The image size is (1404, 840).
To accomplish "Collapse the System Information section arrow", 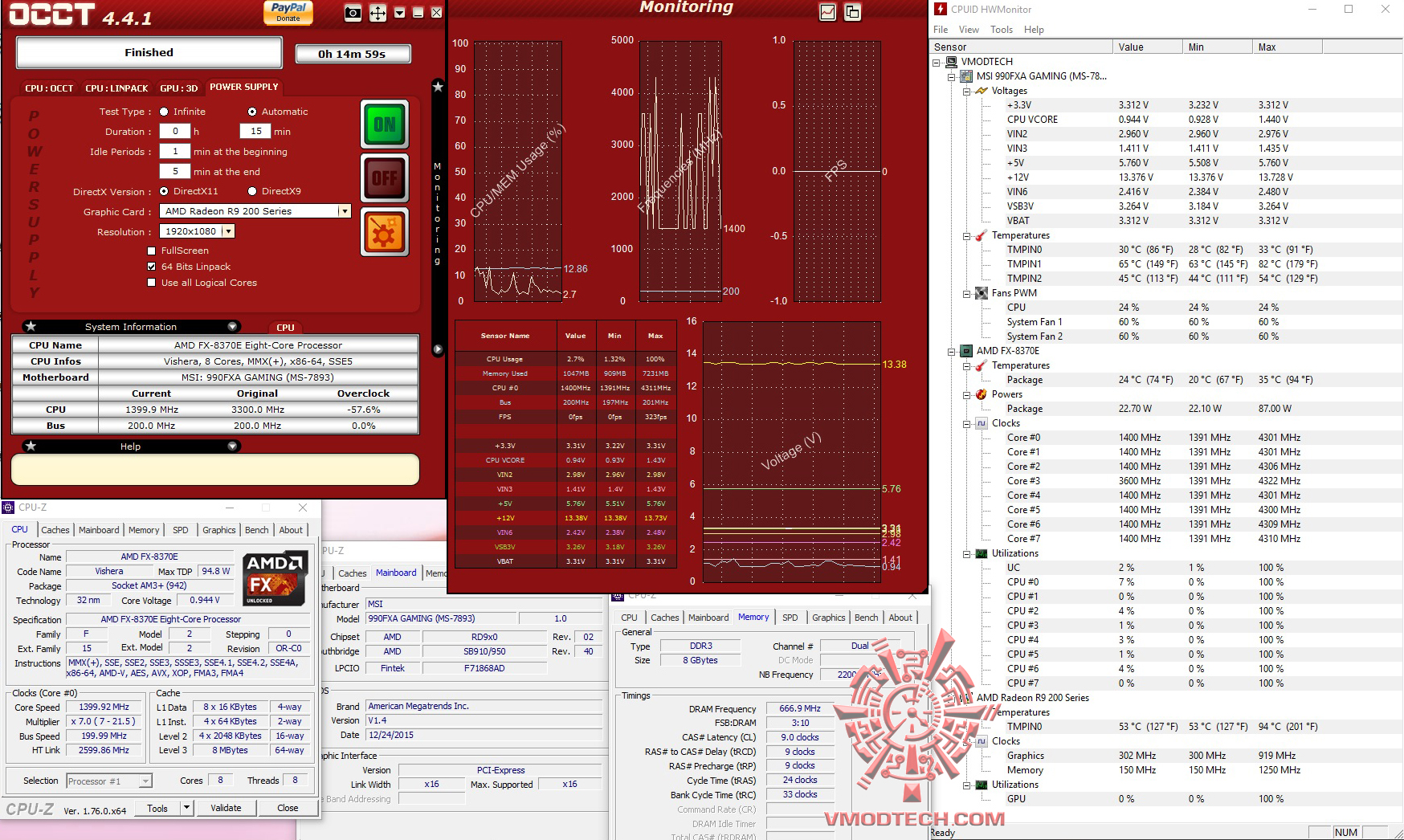I will (232, 326).
